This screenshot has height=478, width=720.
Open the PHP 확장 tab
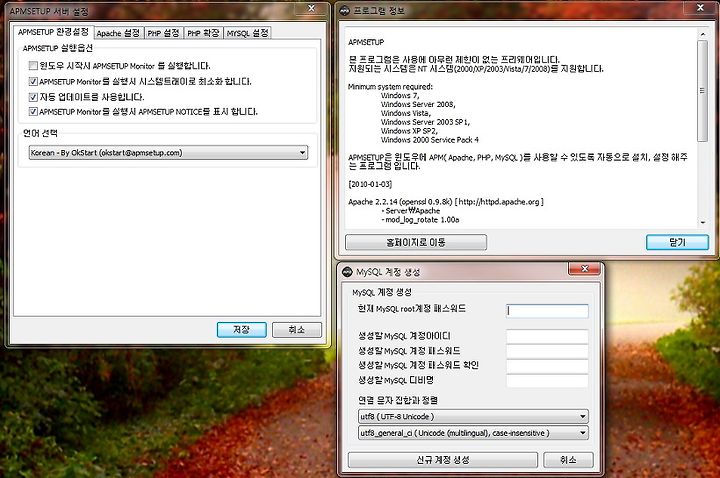pos(203,33)
